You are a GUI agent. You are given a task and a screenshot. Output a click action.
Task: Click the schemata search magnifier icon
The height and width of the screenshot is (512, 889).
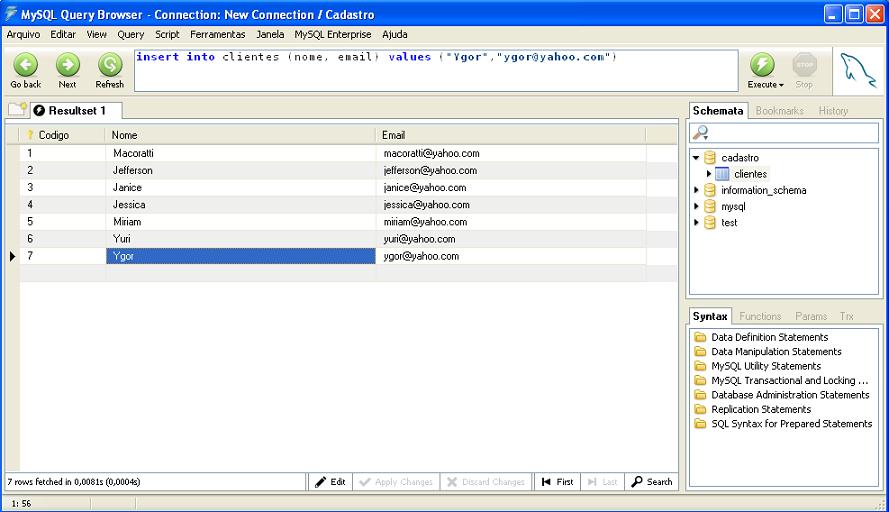[701, 133]
